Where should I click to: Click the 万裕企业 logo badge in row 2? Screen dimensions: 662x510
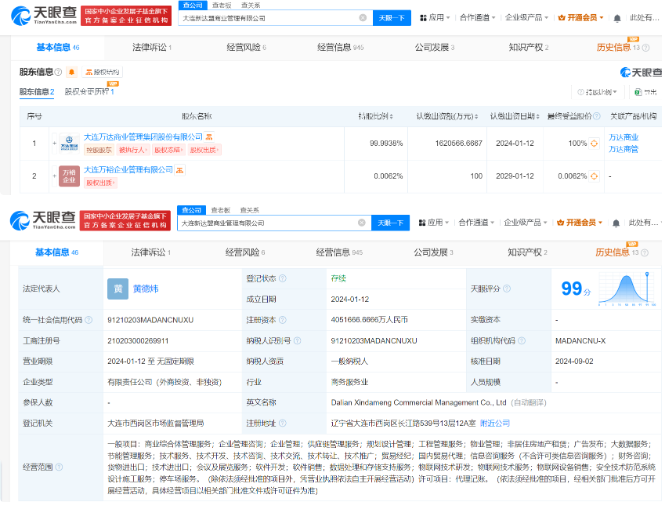point(69,176)
